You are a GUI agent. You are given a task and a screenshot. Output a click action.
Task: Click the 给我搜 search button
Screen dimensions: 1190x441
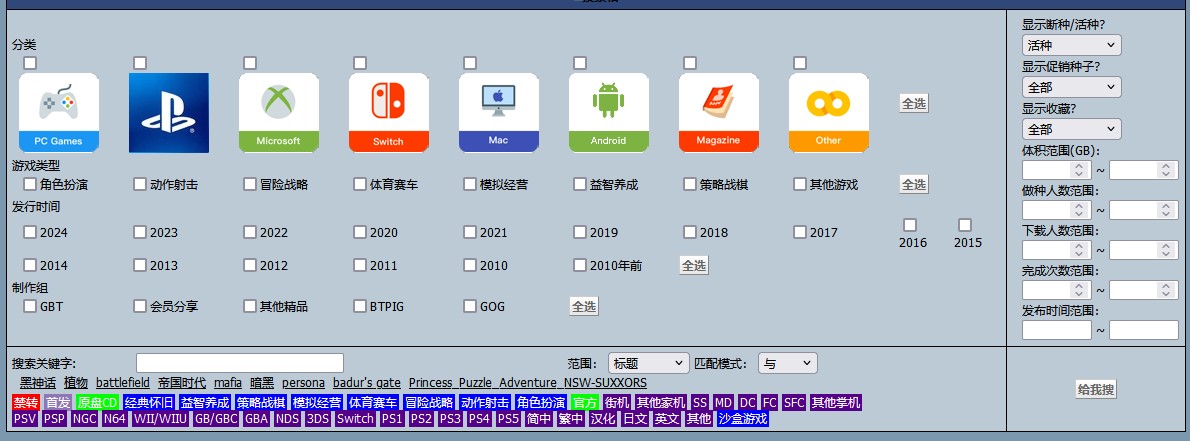[1097, 389]
